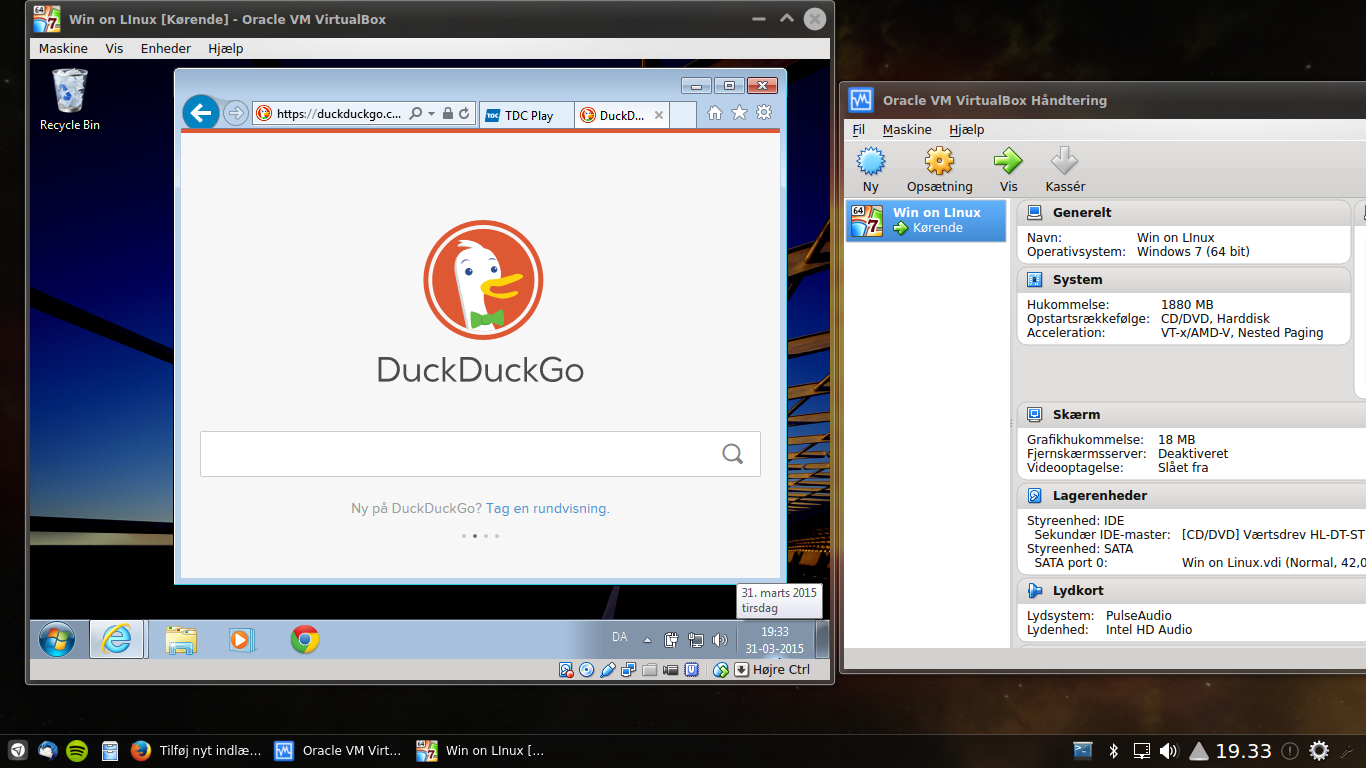
Task: Open Windows Explorer folder on guest taskbar
Action: (x=181, y=640)
